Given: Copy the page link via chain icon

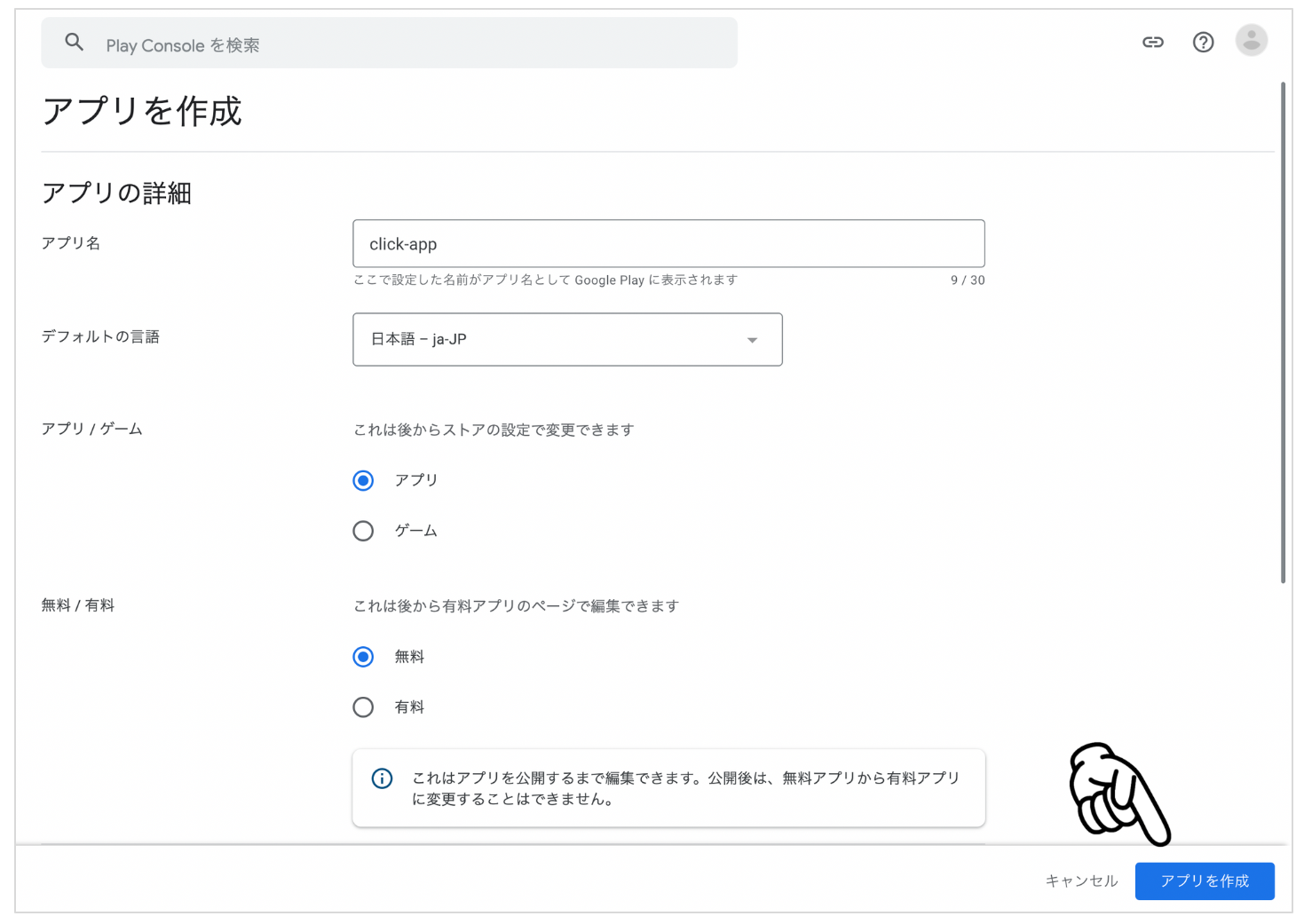Looking at the screenshot, I should pos(1152,42).
